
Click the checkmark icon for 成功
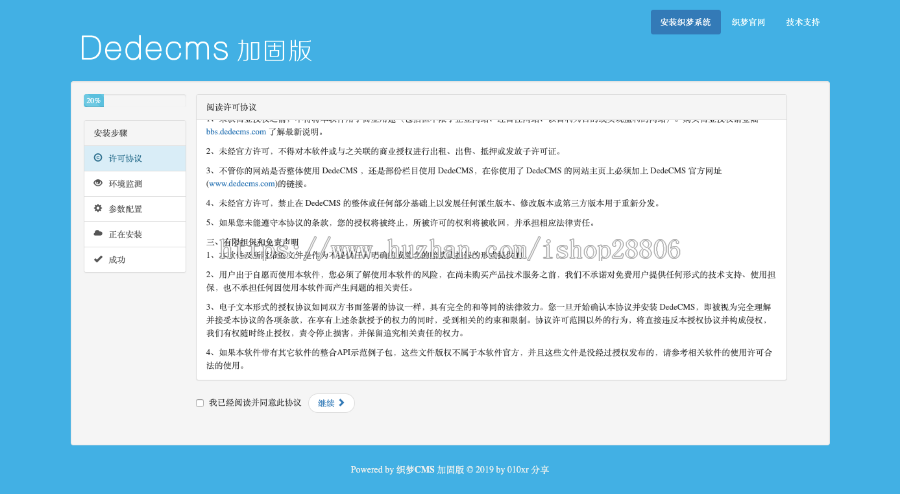pos(97,259)
